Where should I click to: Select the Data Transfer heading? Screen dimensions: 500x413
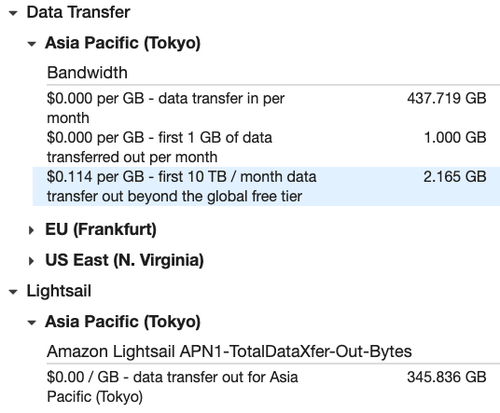point(78,12)
